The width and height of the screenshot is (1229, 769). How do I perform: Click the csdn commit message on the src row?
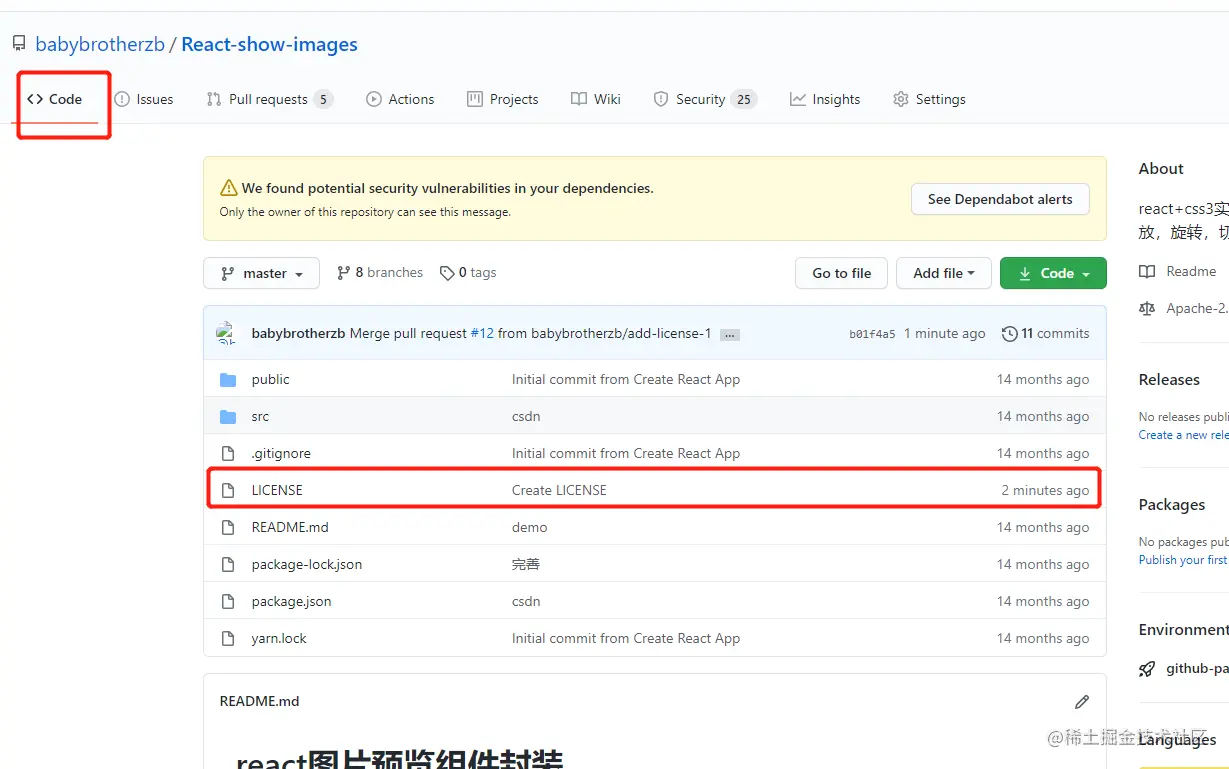526,416
